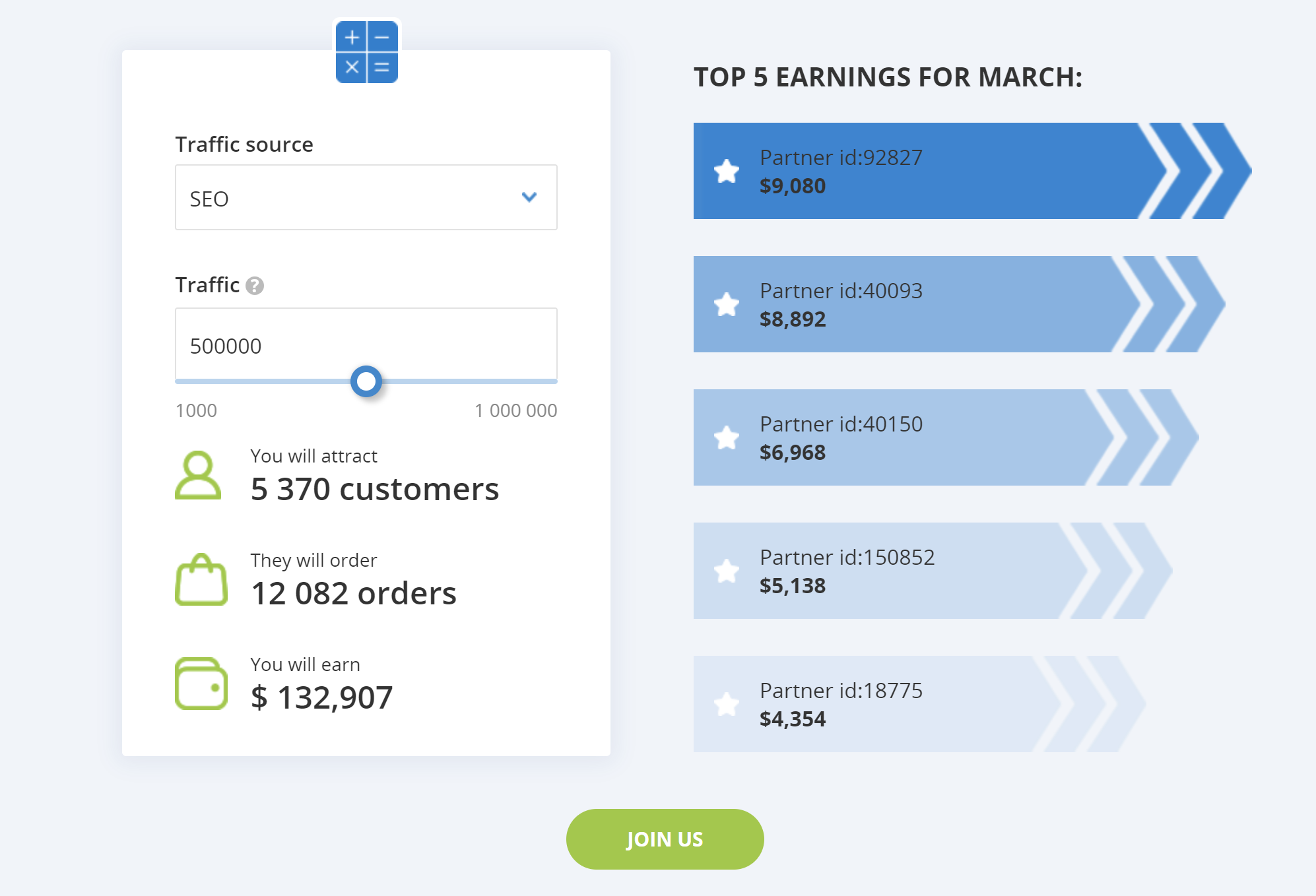Screen dimensions: 1316x896
Task: Click the green wallet earnings icon
Action: coord(201,684)
